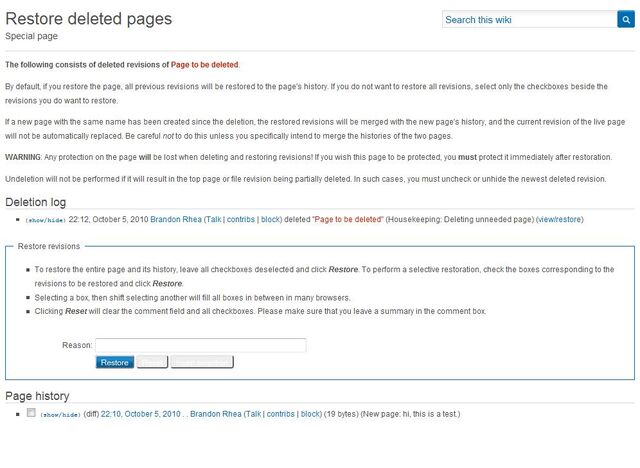Open the quoted Page to be deleted link in log
Screen dimensions: 640x468
(348, 219)
